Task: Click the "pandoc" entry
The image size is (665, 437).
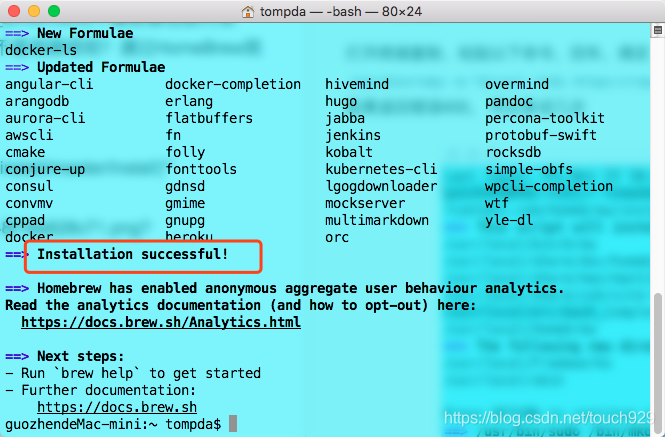Action: (x=509, y=101)
